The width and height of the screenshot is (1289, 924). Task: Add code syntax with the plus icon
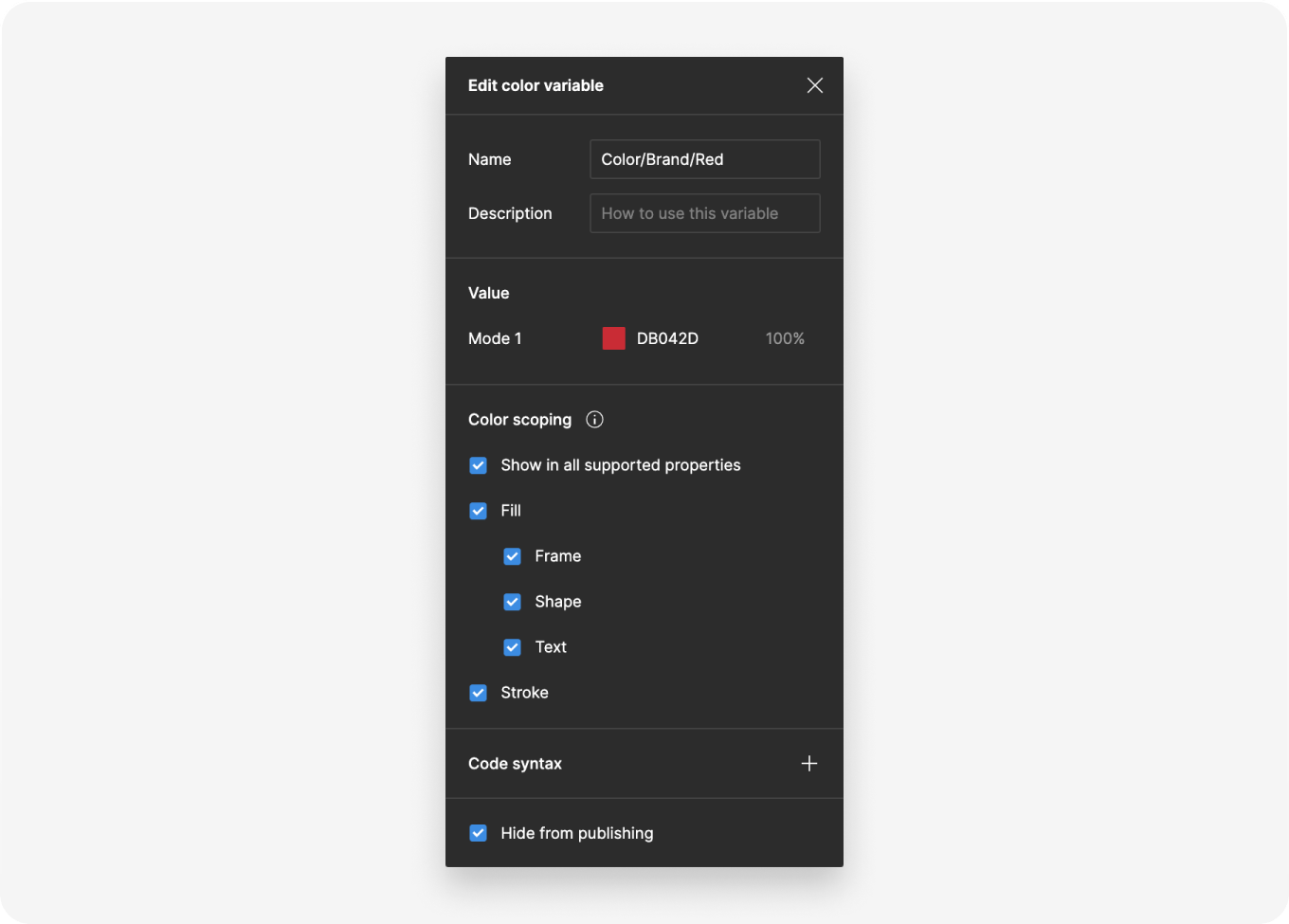[809, 764]
